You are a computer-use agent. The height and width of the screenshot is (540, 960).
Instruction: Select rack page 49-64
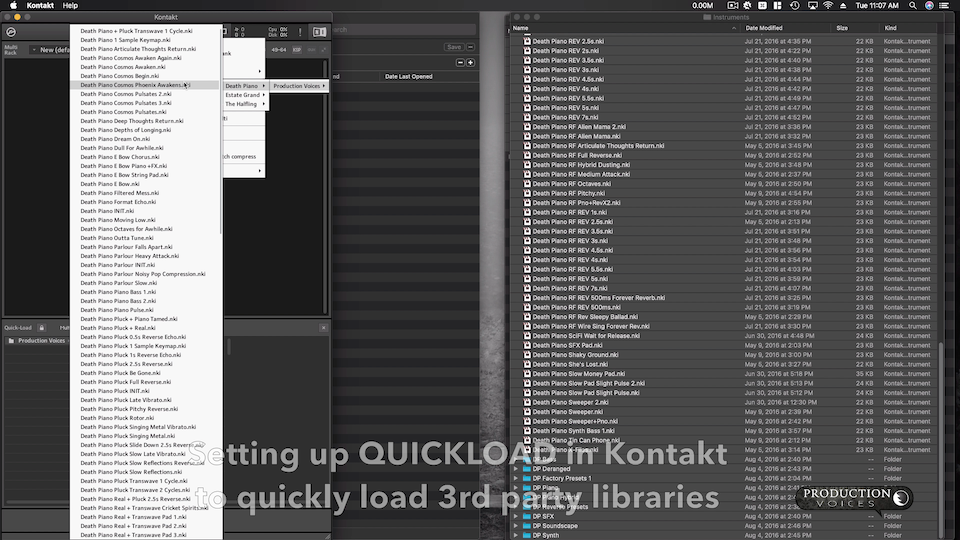(x=279, y=50)
